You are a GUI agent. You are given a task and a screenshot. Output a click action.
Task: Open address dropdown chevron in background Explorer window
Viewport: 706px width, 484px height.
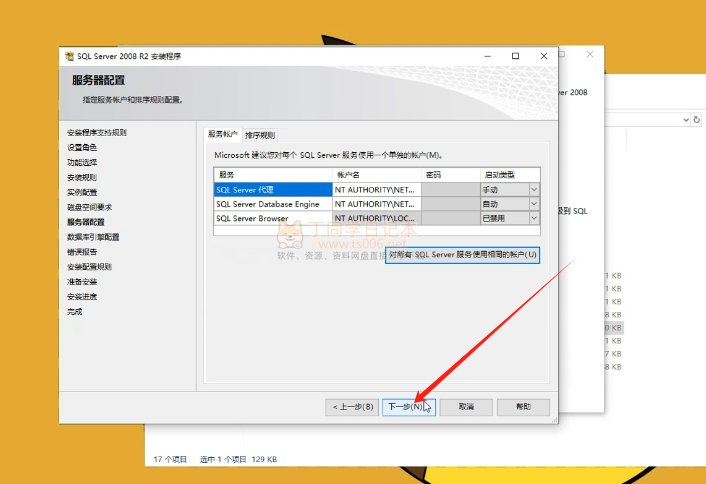click(686, 120)
